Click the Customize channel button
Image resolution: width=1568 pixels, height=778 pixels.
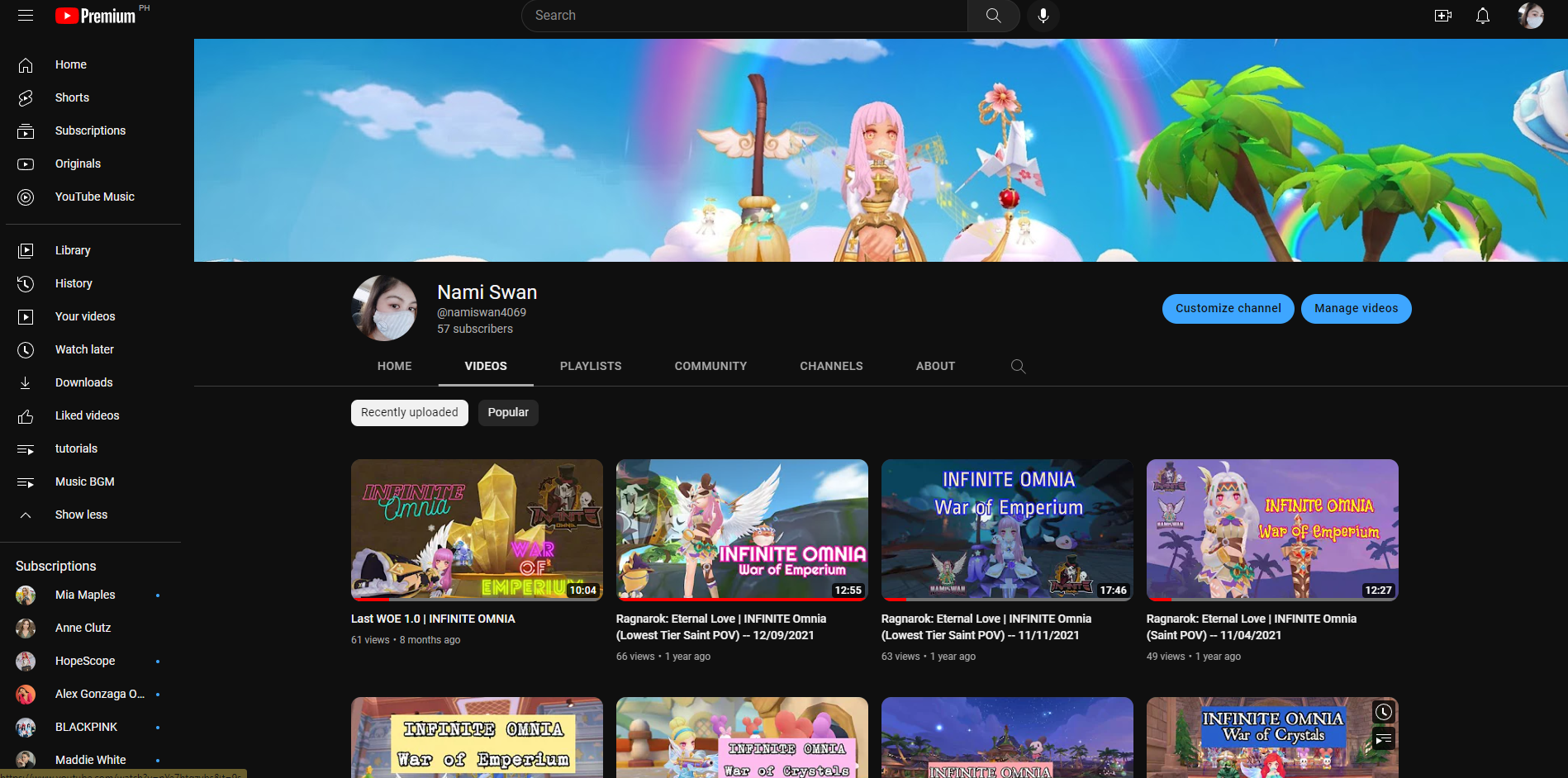(1228, 309)
